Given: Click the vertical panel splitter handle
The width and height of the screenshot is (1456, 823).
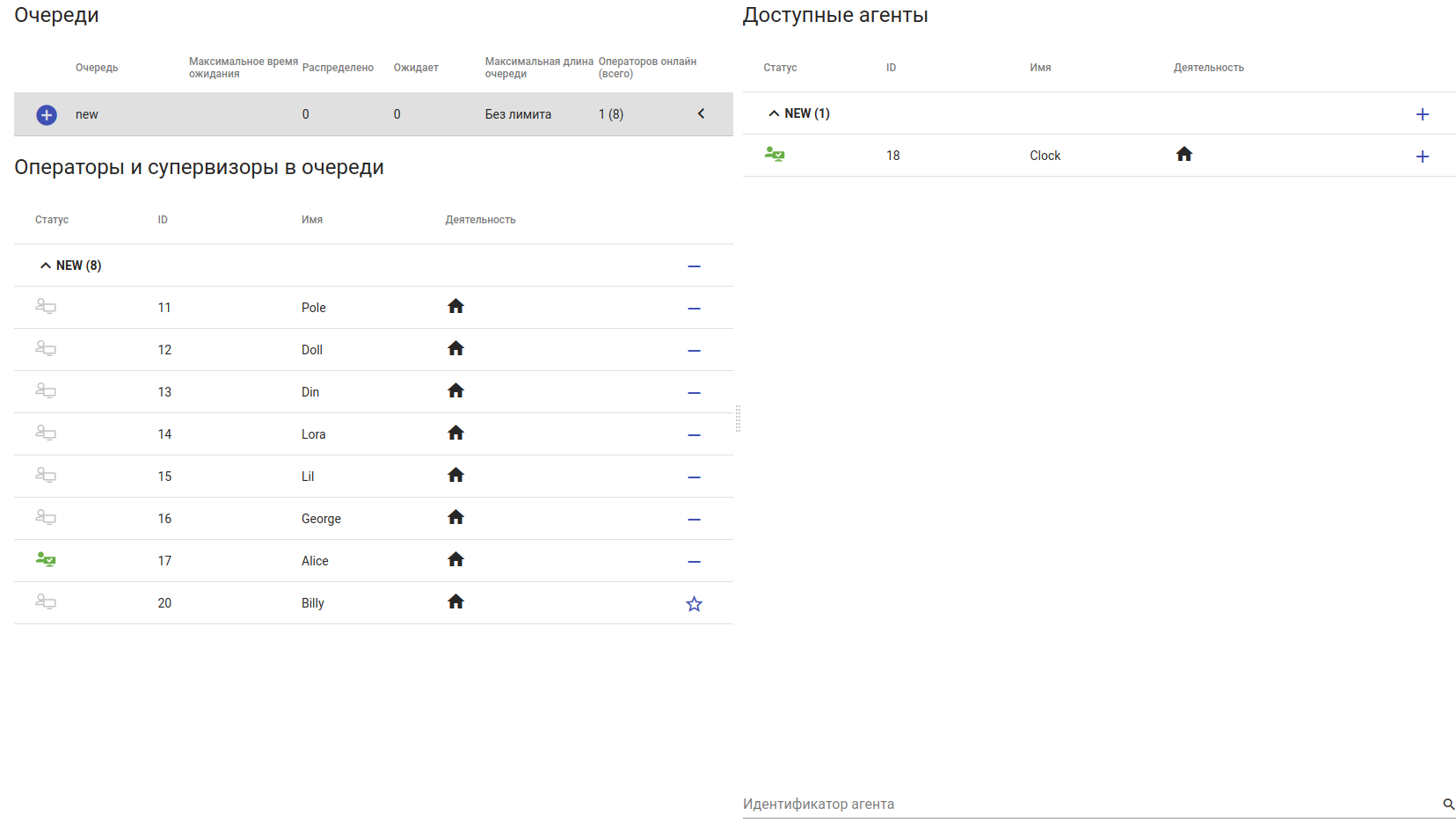Looking at the screenshot, I should 738,419.
